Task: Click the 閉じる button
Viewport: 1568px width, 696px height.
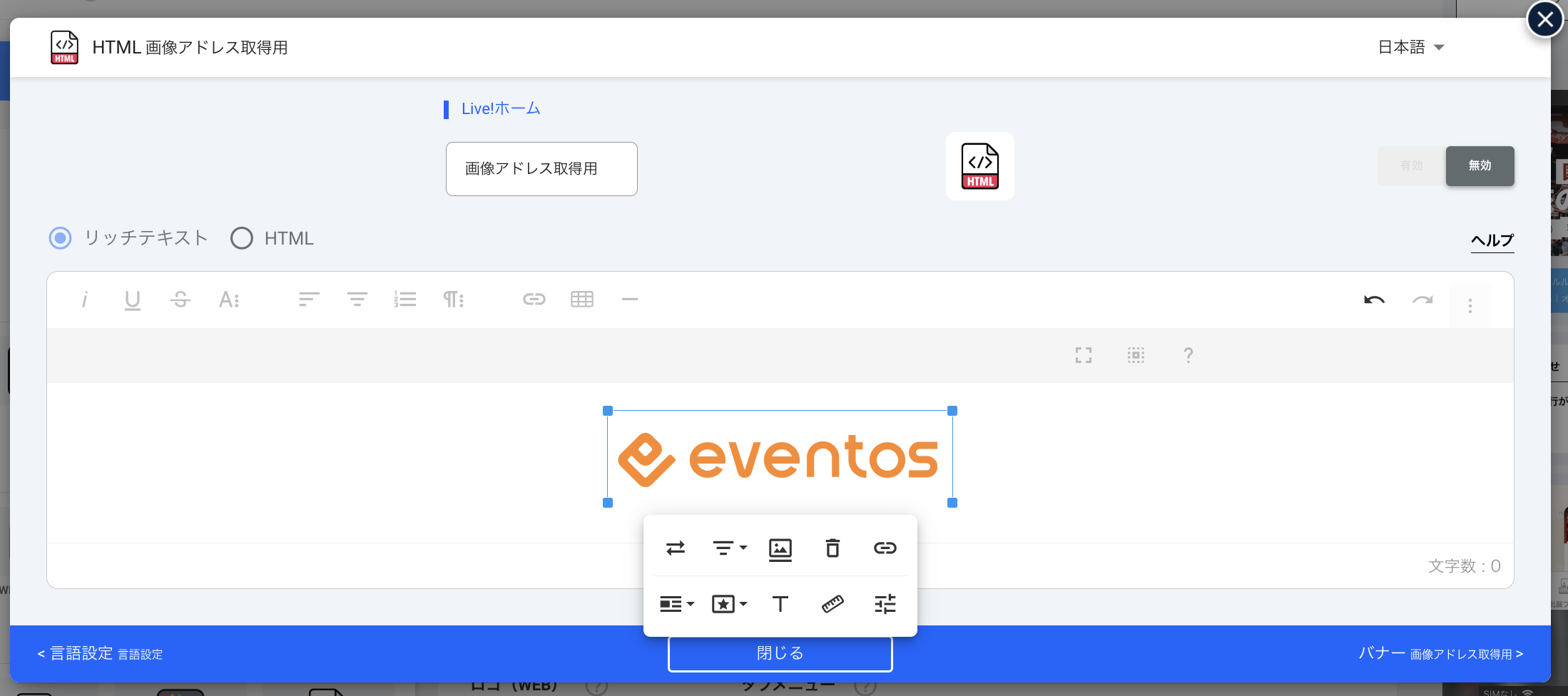Action: (x=780, y=653)
